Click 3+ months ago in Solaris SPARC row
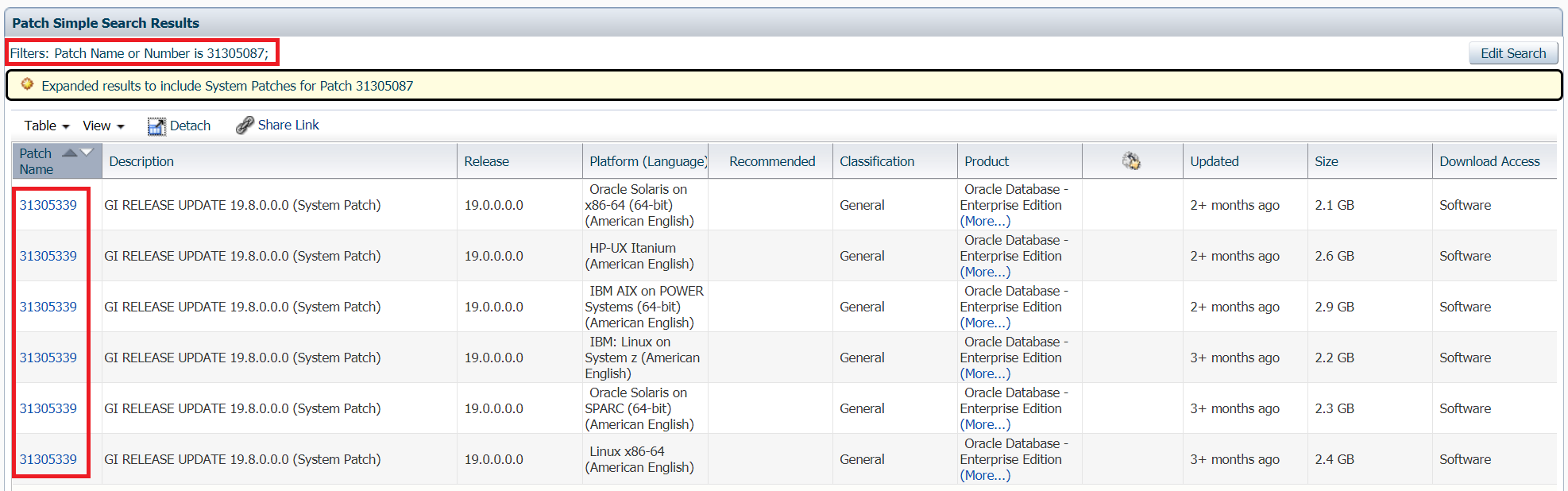Viewport: 1568px width, 491px height. pos(1234,408)
